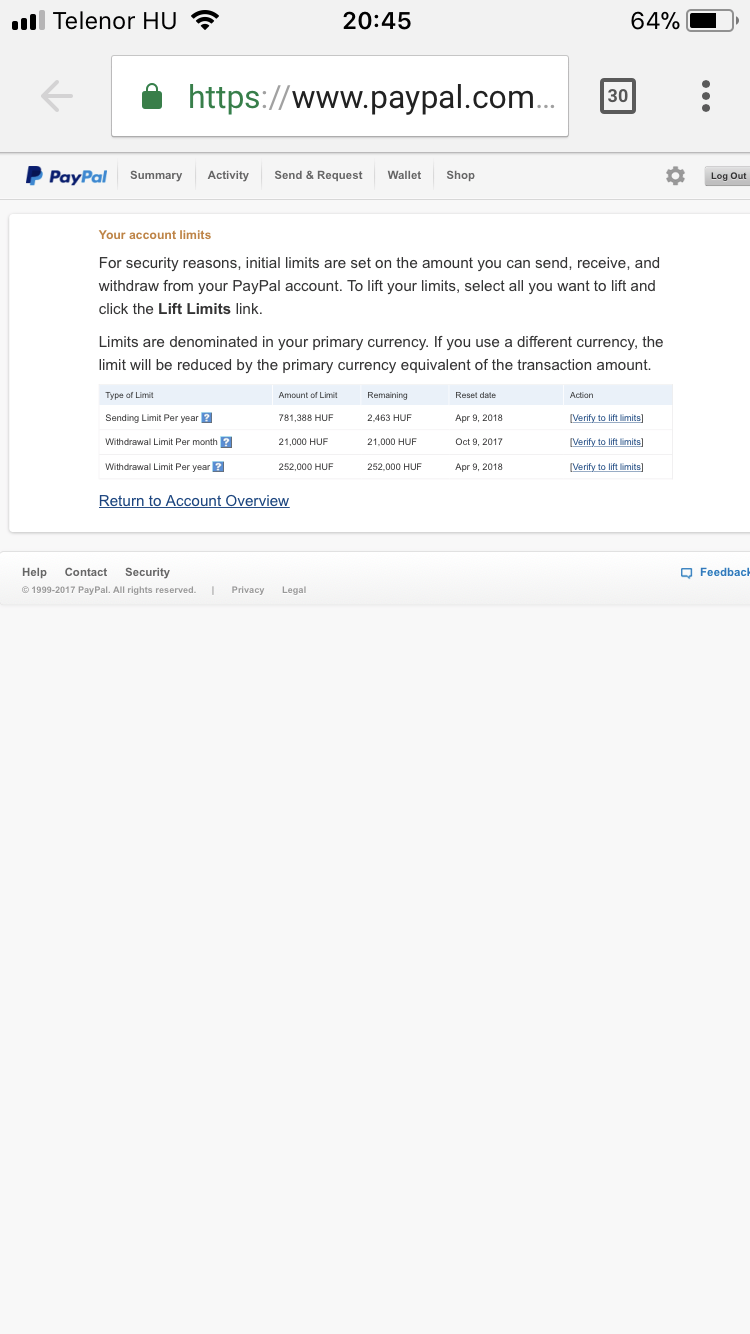Click help icon beside Withdrawal Limit Per year

(218, 467)
